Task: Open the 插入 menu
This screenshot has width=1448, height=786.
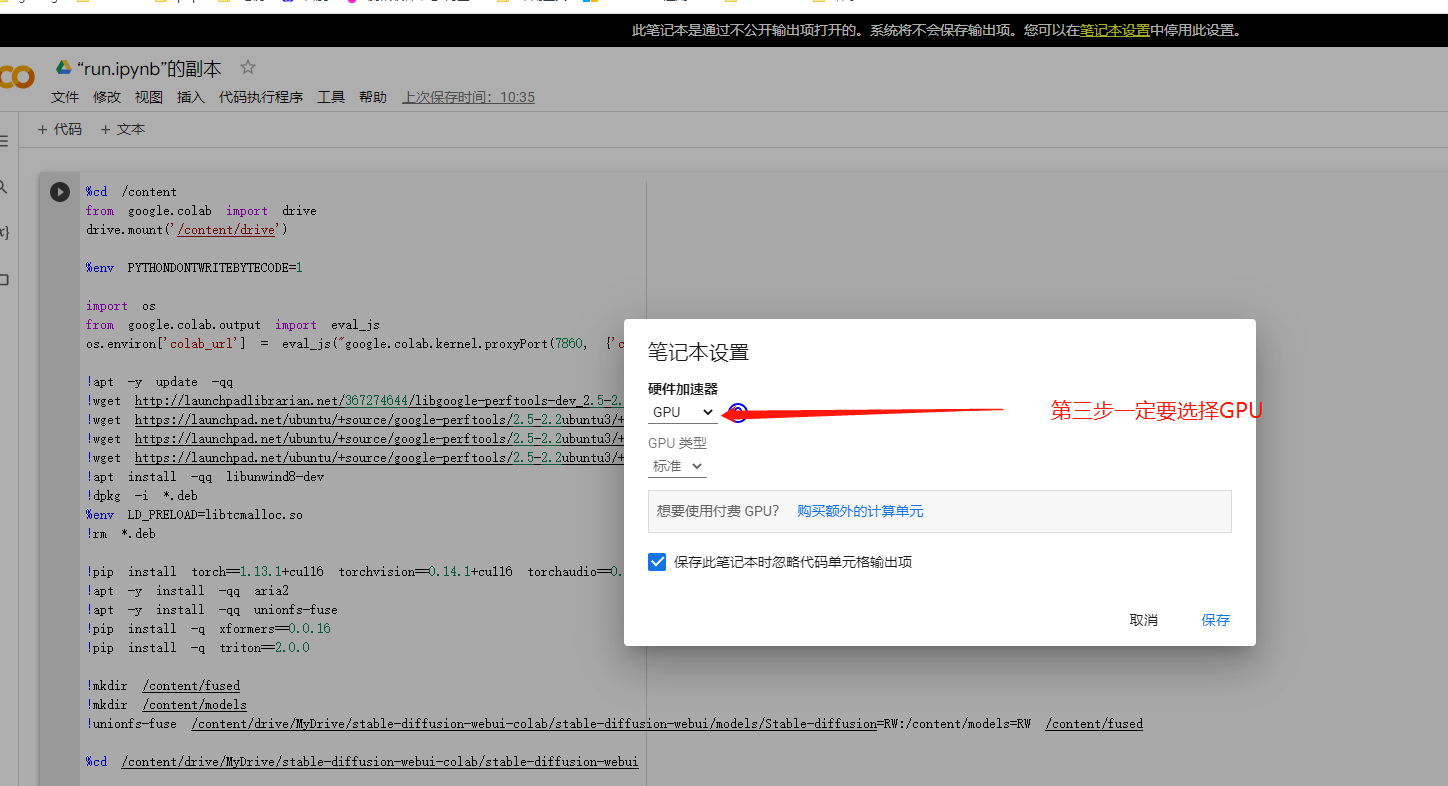Action: [x=191, y=97]
